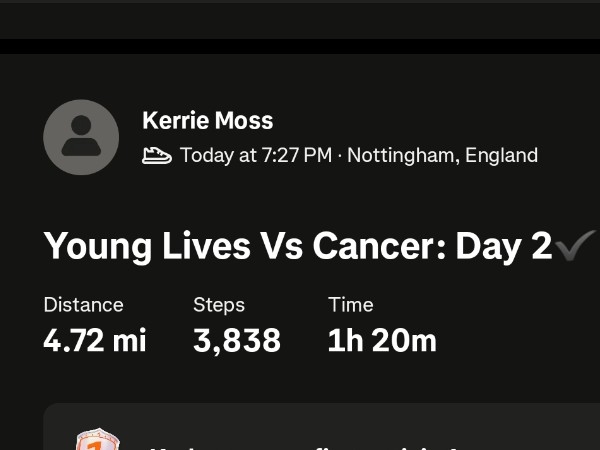
Task: Select the 3,838 steps value
Action: point(237,341)
